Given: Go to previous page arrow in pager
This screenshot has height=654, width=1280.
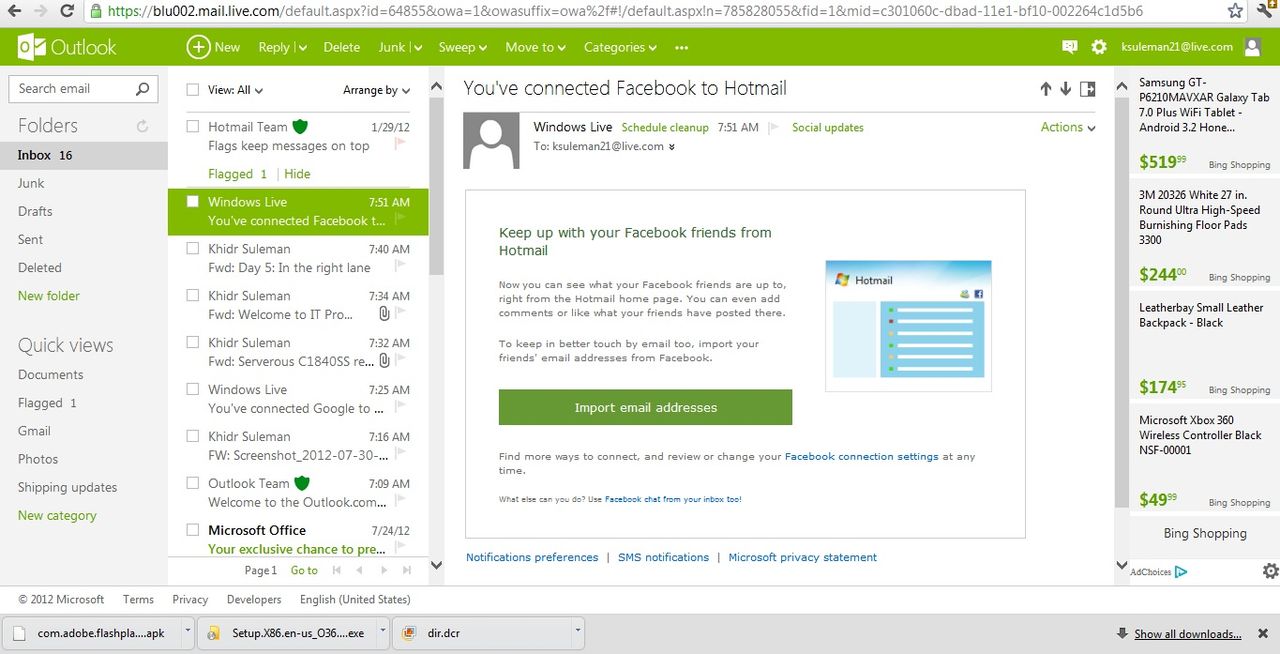Looking at the screenshot, I should coord(359,570).
